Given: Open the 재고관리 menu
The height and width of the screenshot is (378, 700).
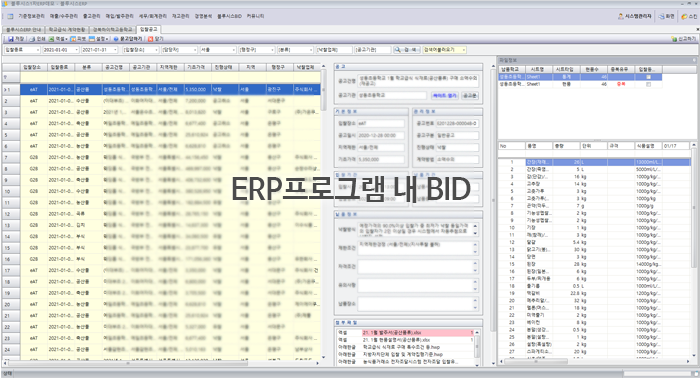Looking at the screenshot, I should point(180,16).
